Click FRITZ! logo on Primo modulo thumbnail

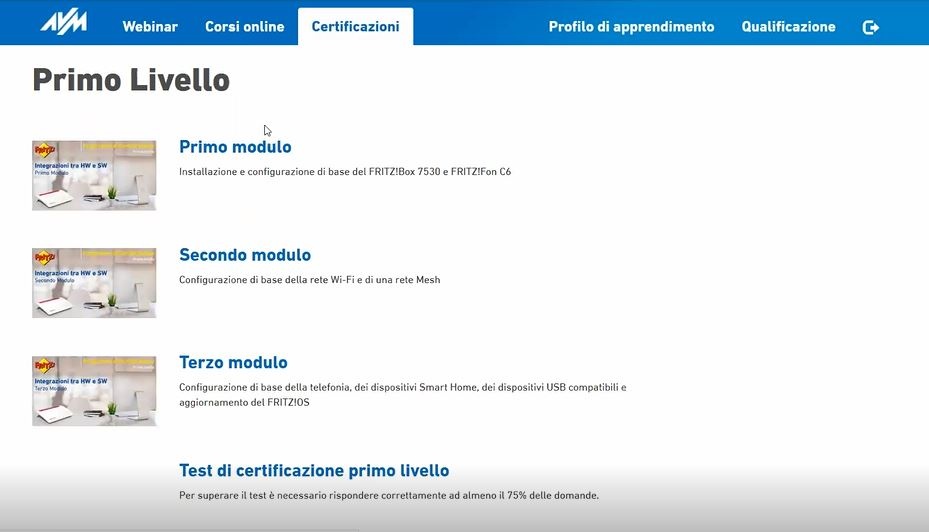pyautogui.click(x=44, y=150)
